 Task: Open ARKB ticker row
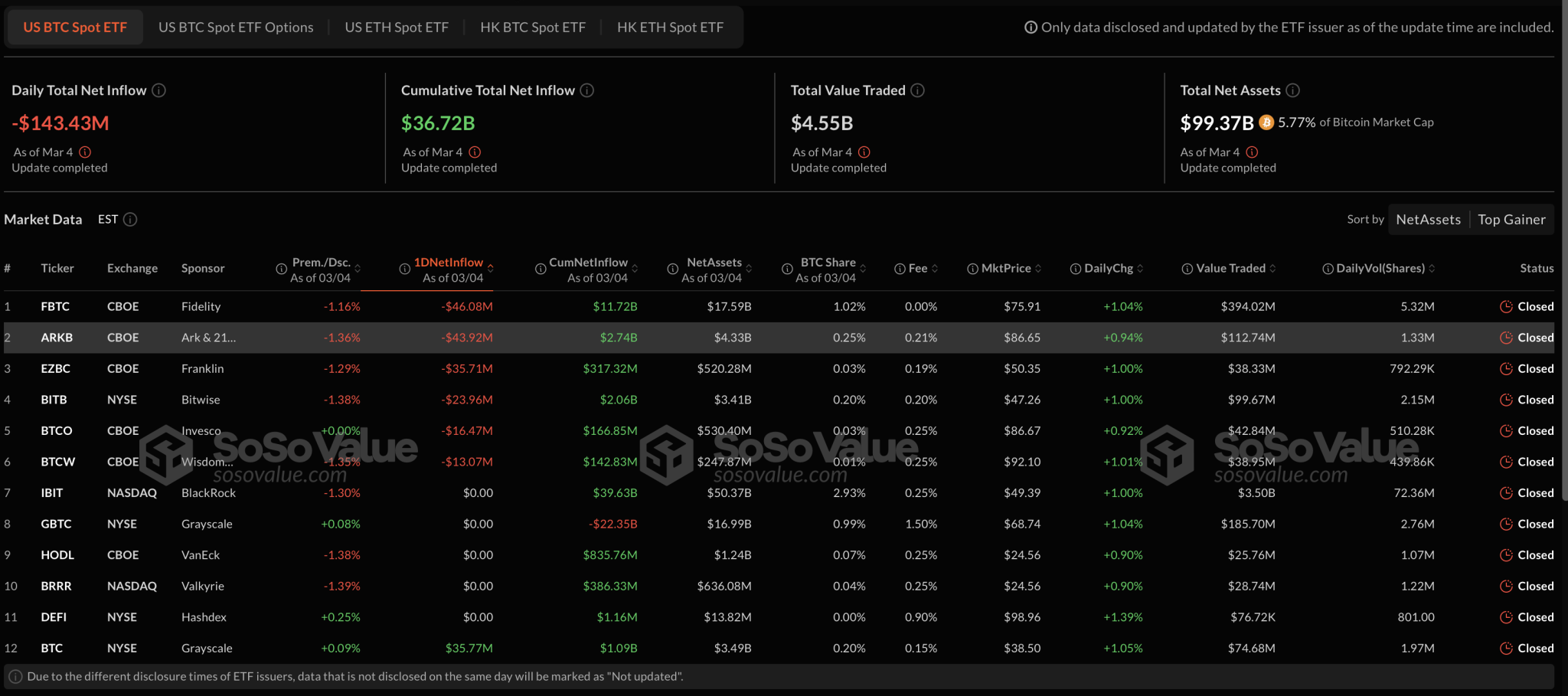pyautogui.click(x=779, y=338)
